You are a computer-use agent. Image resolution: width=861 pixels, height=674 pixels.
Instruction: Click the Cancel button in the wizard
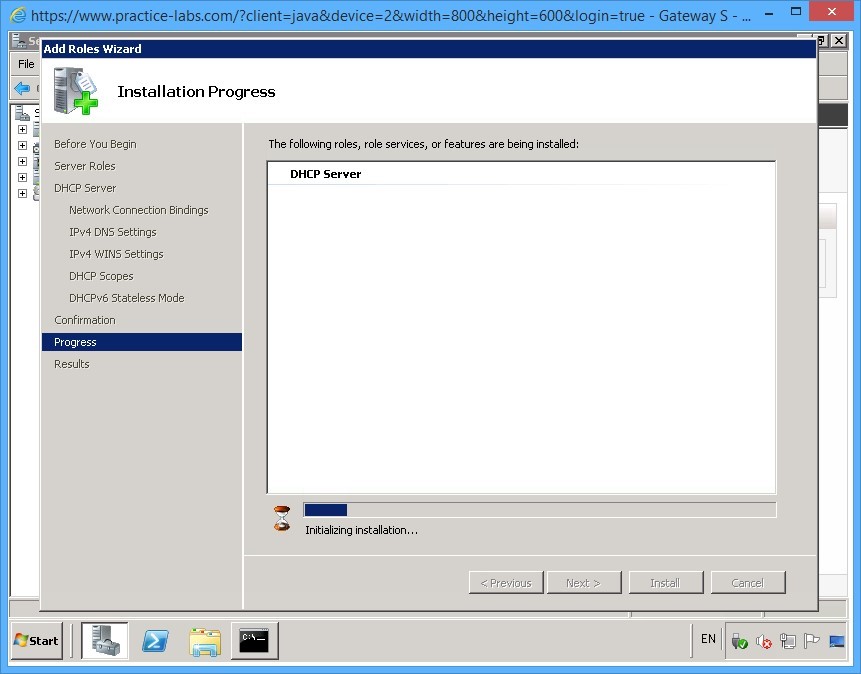[748, 582]
